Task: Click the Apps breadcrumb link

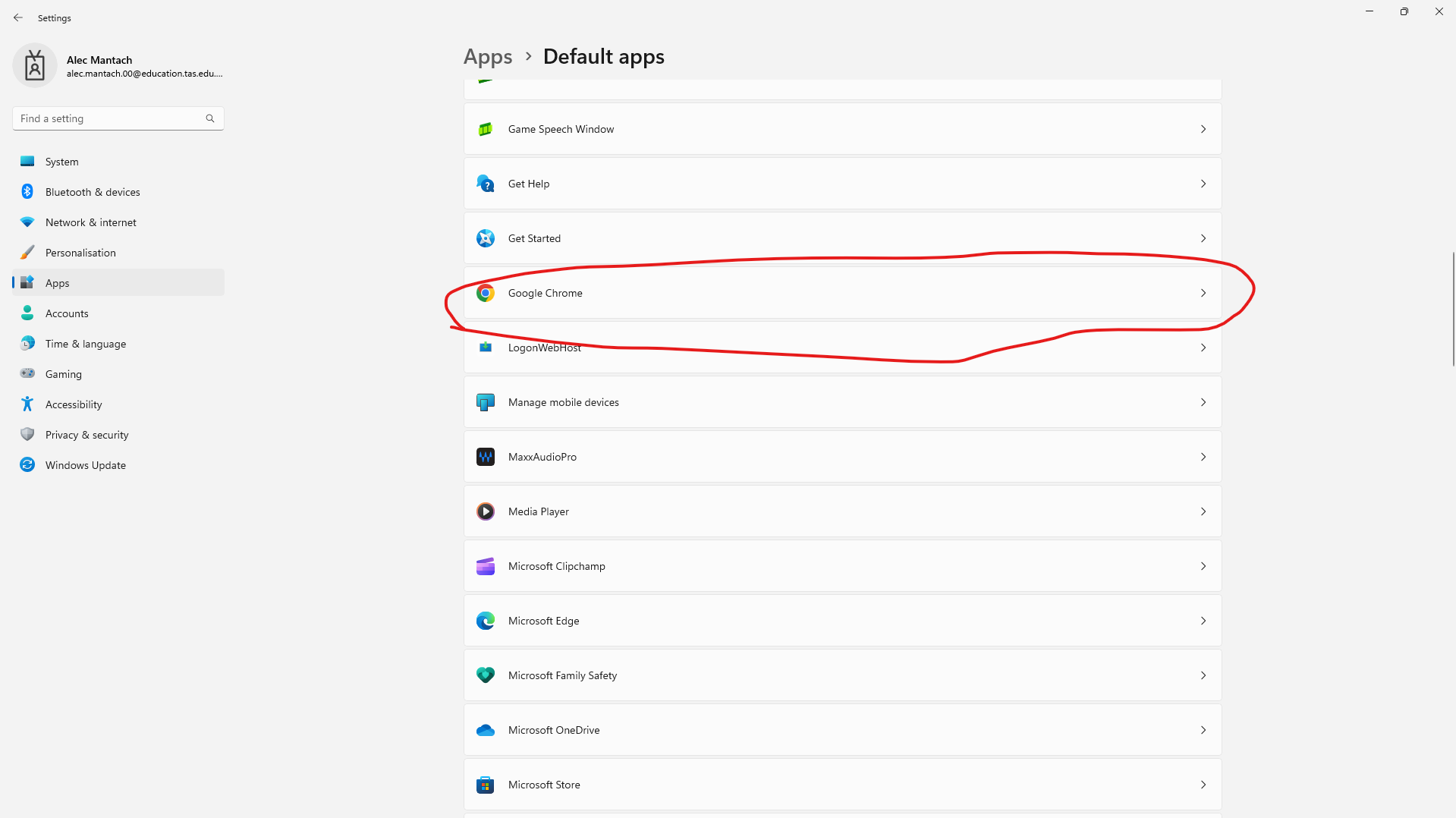Action: click(488, 57)
